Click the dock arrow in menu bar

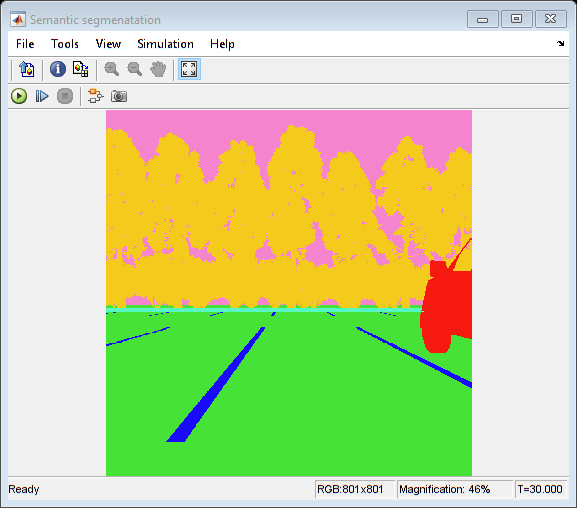tap(560, 43)
